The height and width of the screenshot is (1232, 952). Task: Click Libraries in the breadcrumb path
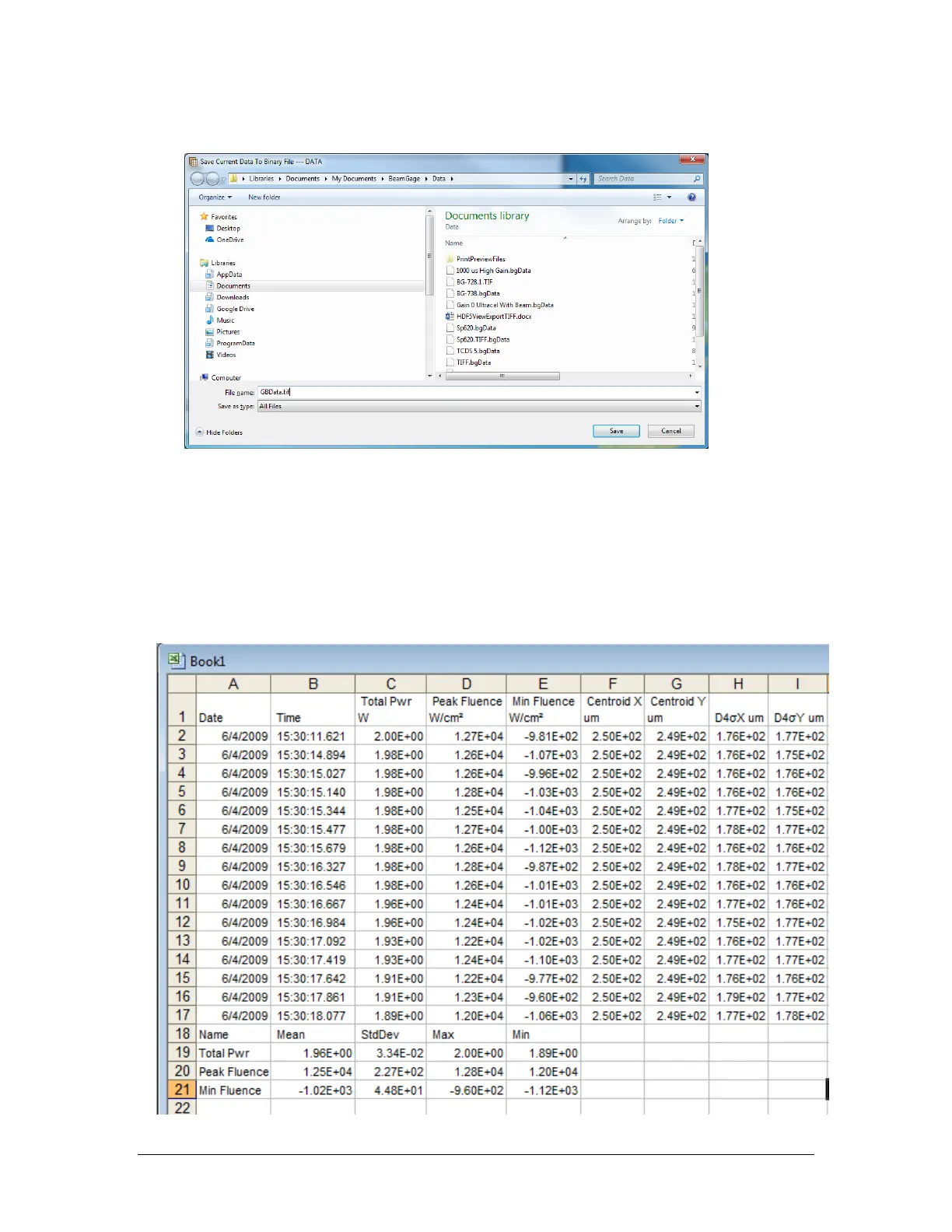261,179
